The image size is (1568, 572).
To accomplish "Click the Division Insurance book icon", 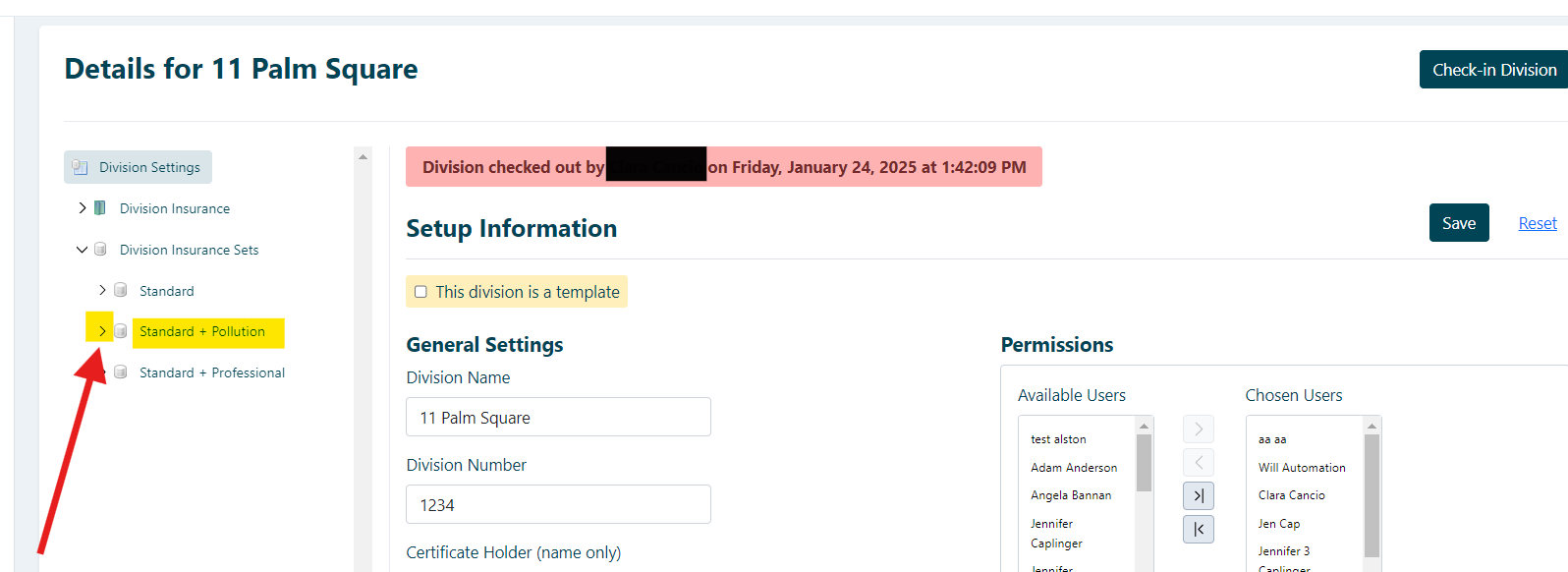I will (x=100, y=208).
